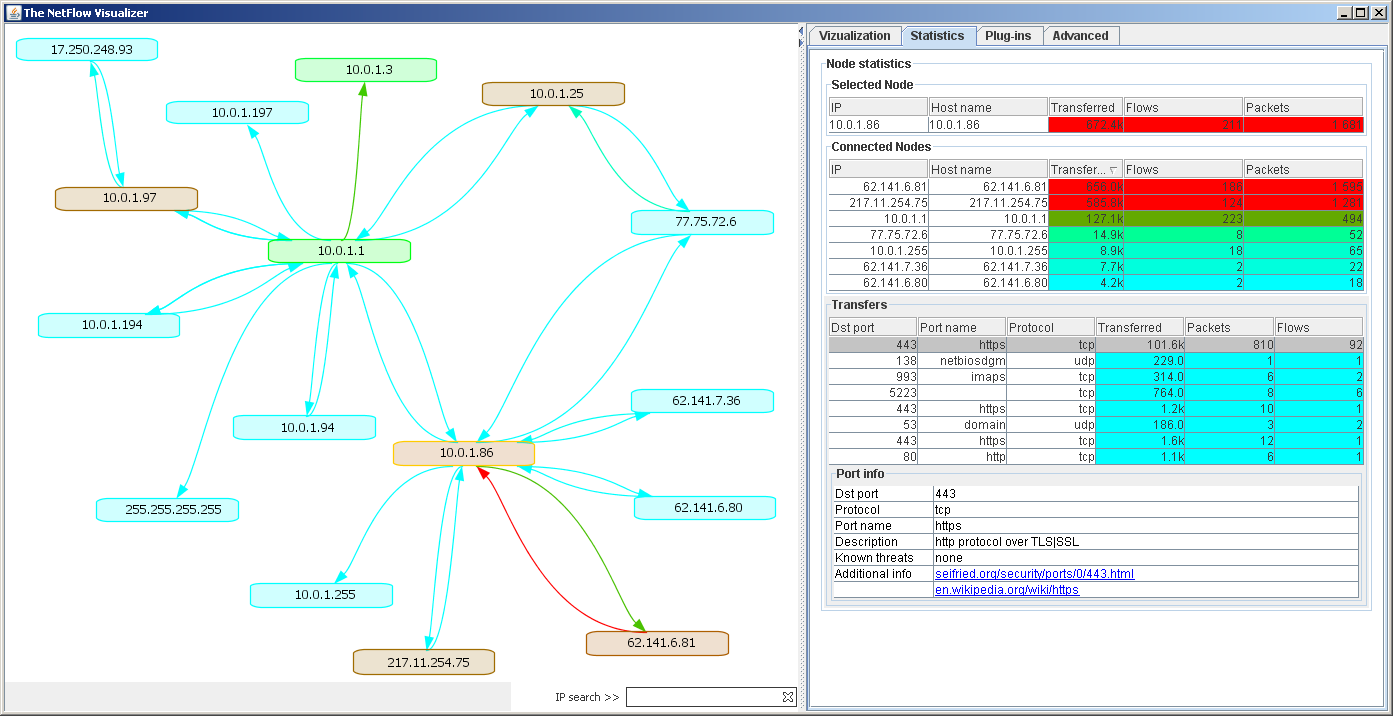Sort Transfers by the Flows column header
The height and width of the screenshot is (716, 1393).
[x=1318, y=327]
